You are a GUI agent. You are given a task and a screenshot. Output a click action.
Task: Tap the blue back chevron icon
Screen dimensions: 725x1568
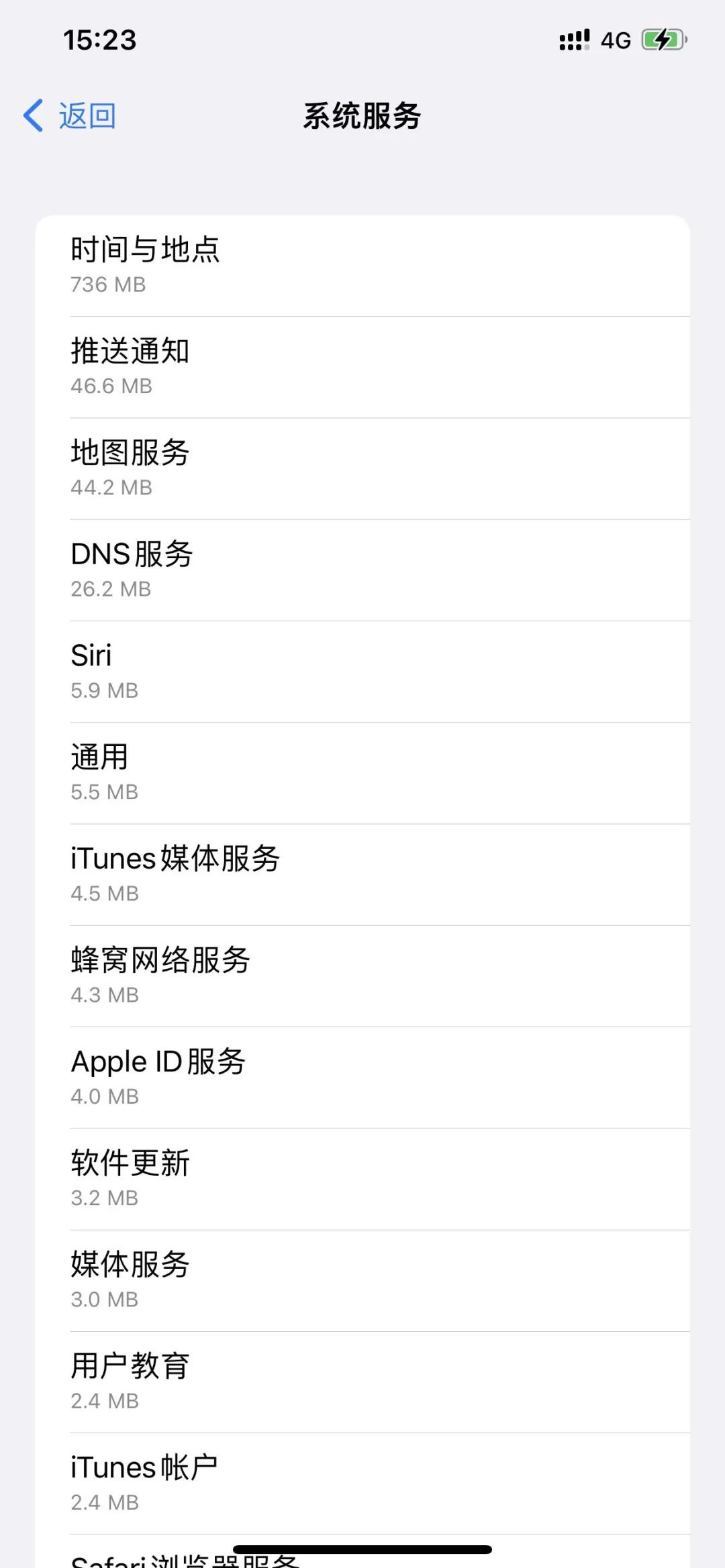34,116
